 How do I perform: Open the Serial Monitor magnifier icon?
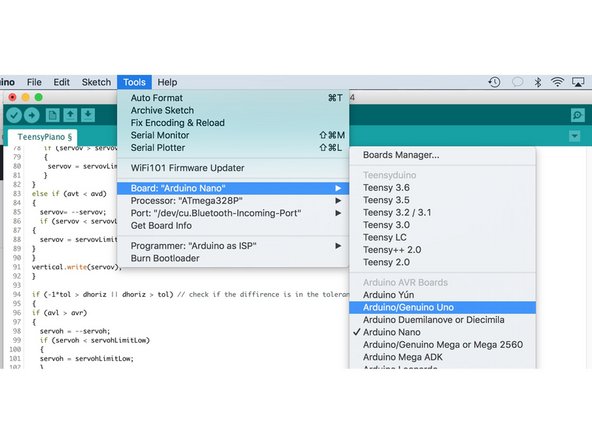(577, 115)
